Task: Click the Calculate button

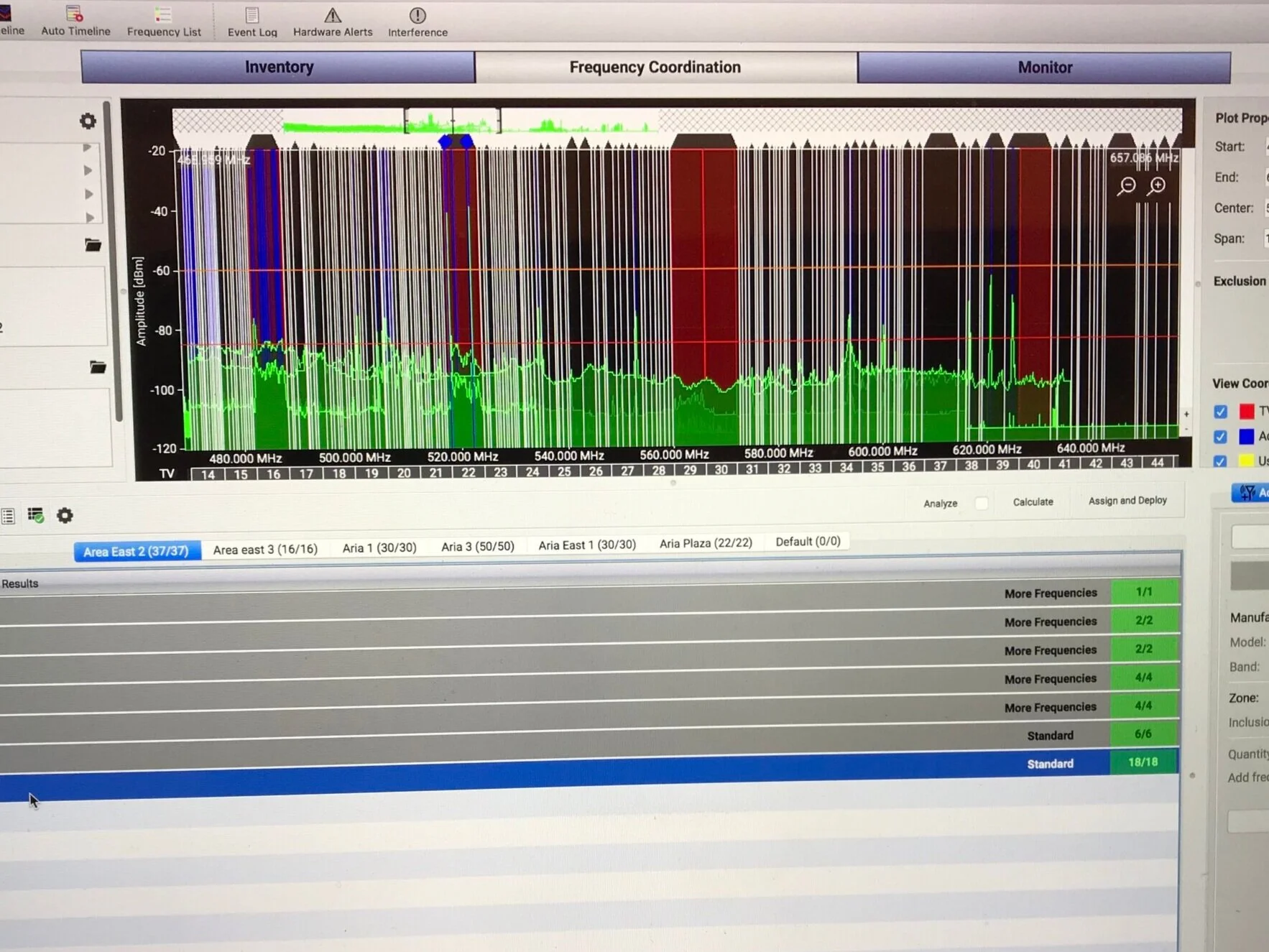Action: (x=1033, y=502)
